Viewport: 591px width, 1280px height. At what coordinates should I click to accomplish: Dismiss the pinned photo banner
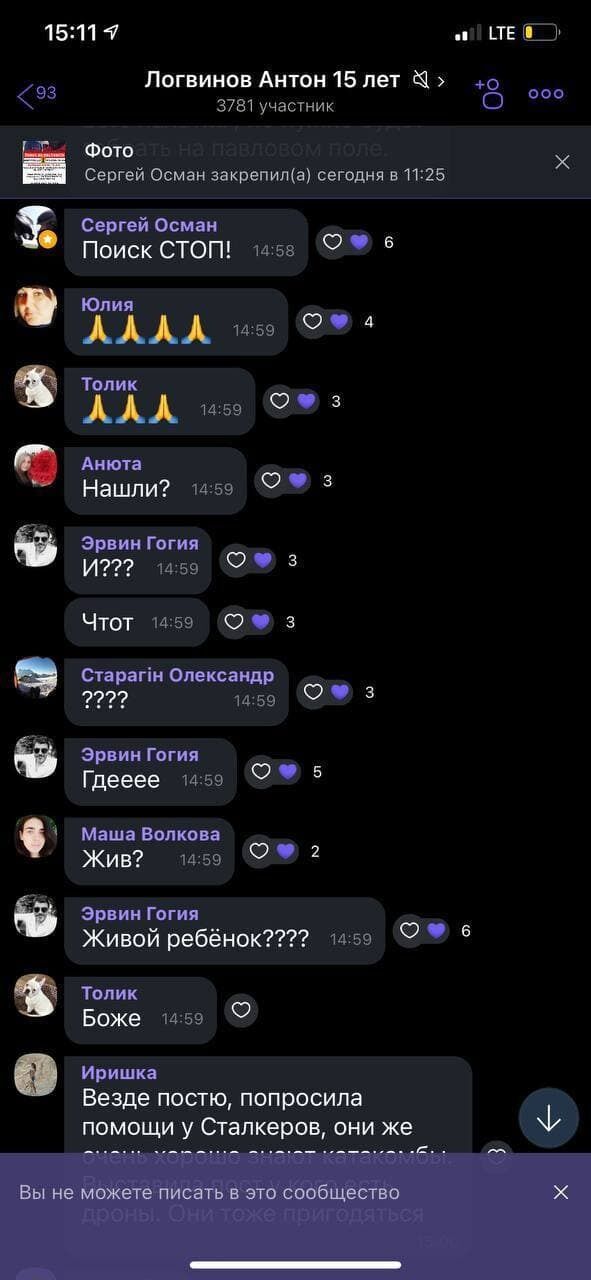562,162
